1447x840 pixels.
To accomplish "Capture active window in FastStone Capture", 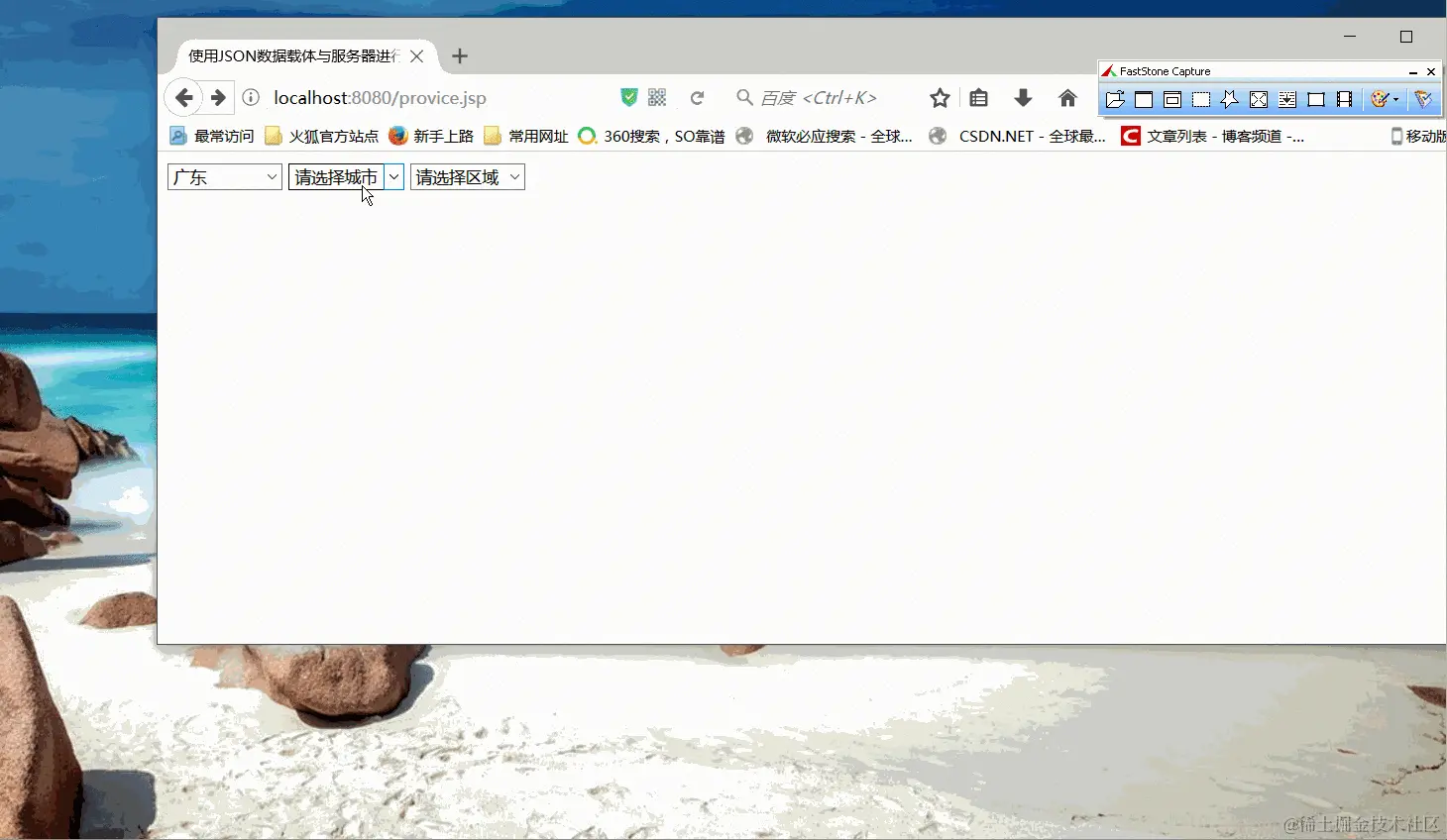I will (1144, 99).
